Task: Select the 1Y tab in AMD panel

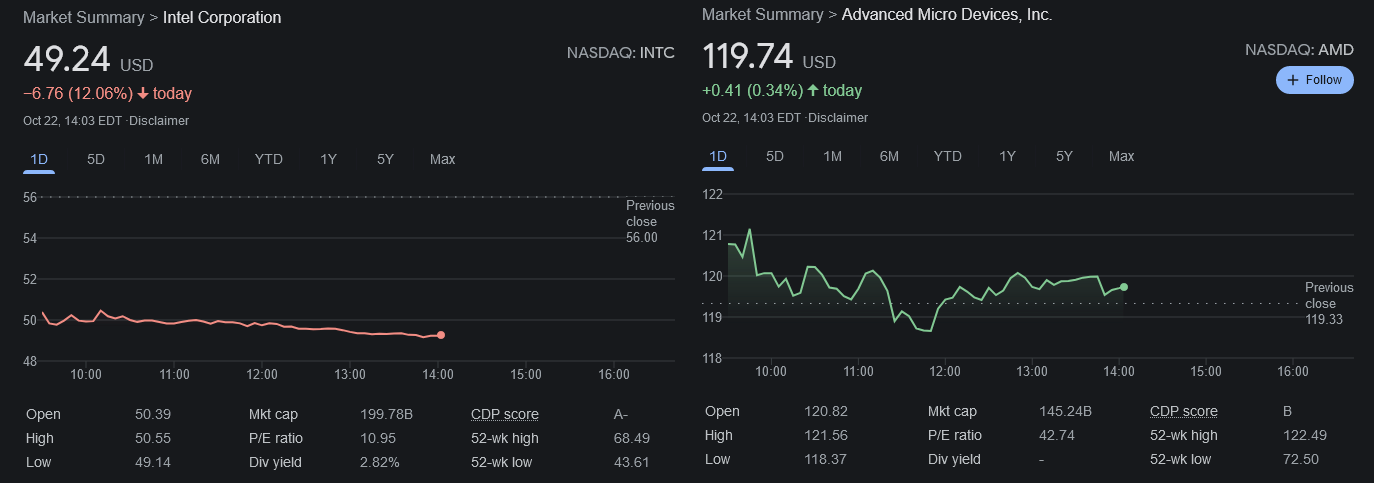Action: pyautogui.click(x=1007, y=156)
